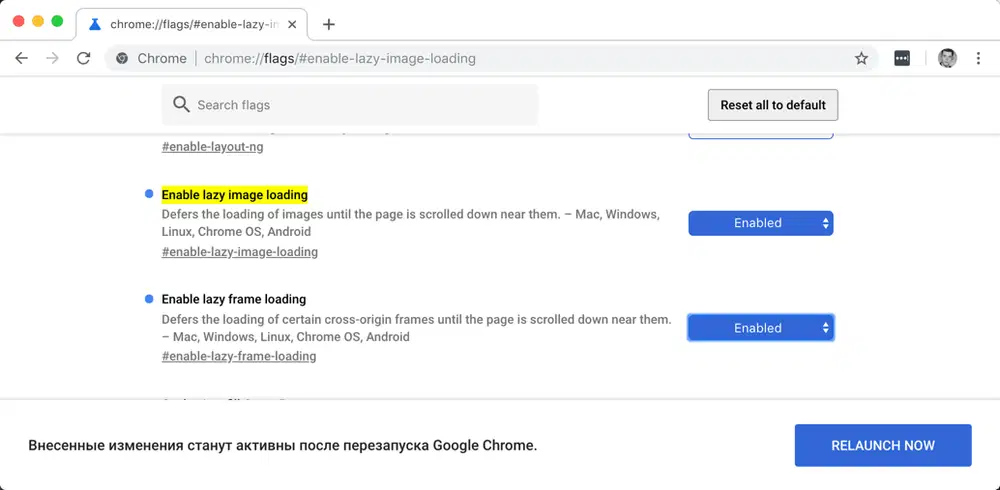Screen dimensions: 1000x490
Task: Open the user profile avatar
Action: pyautogui.click(x=947, y=58)
